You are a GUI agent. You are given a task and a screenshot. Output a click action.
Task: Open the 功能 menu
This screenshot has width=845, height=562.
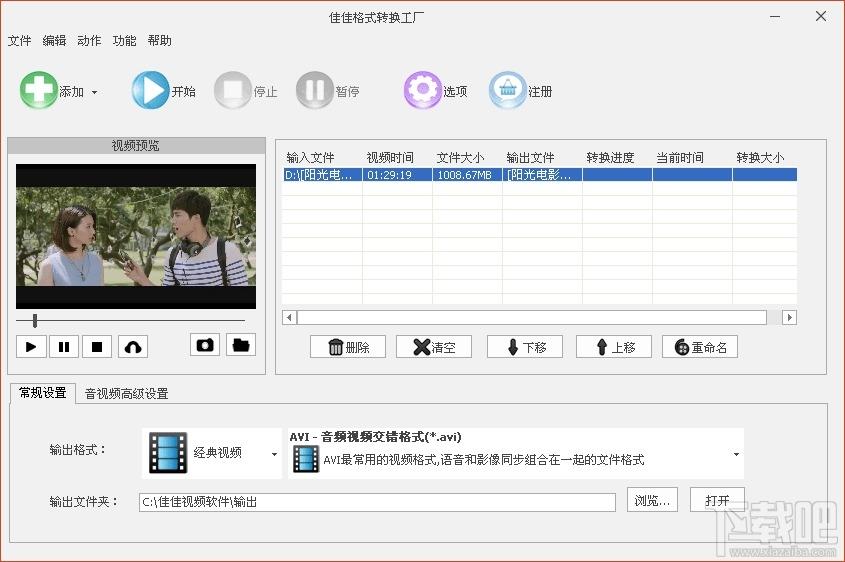(124, 40)
